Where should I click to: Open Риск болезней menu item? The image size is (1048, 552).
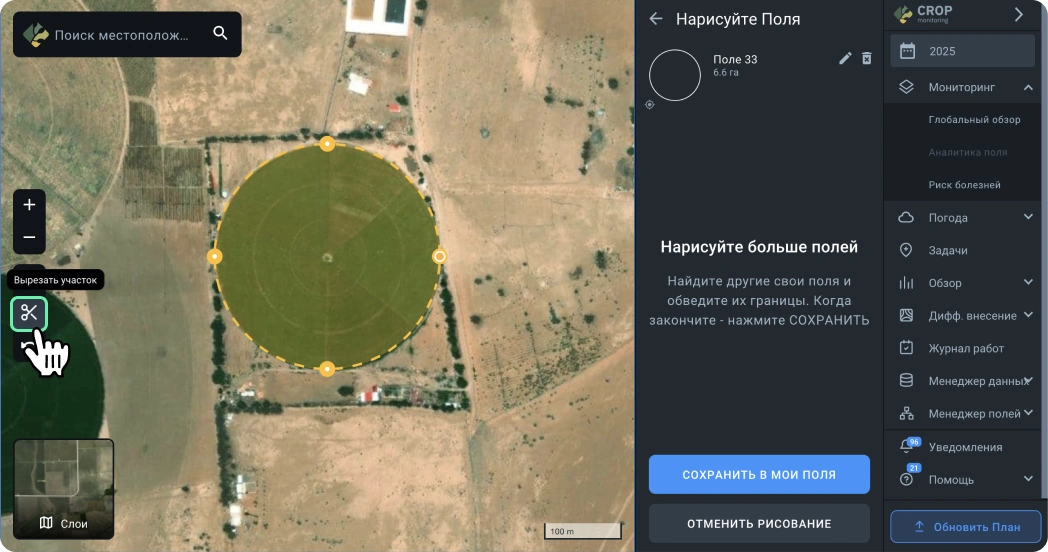(964, 185)
